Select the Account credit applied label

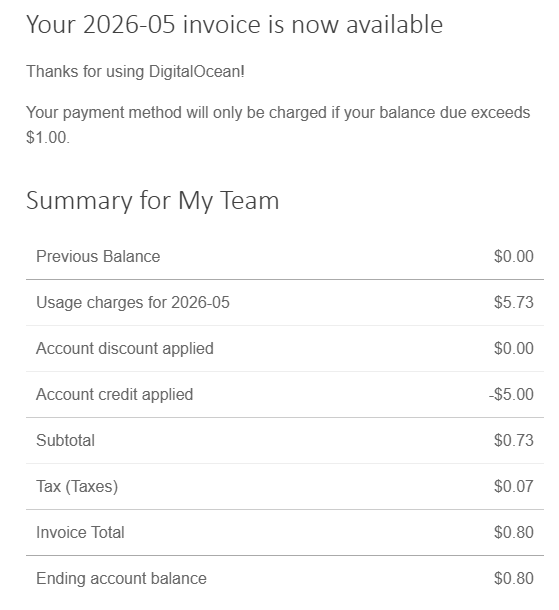point(115,394)
